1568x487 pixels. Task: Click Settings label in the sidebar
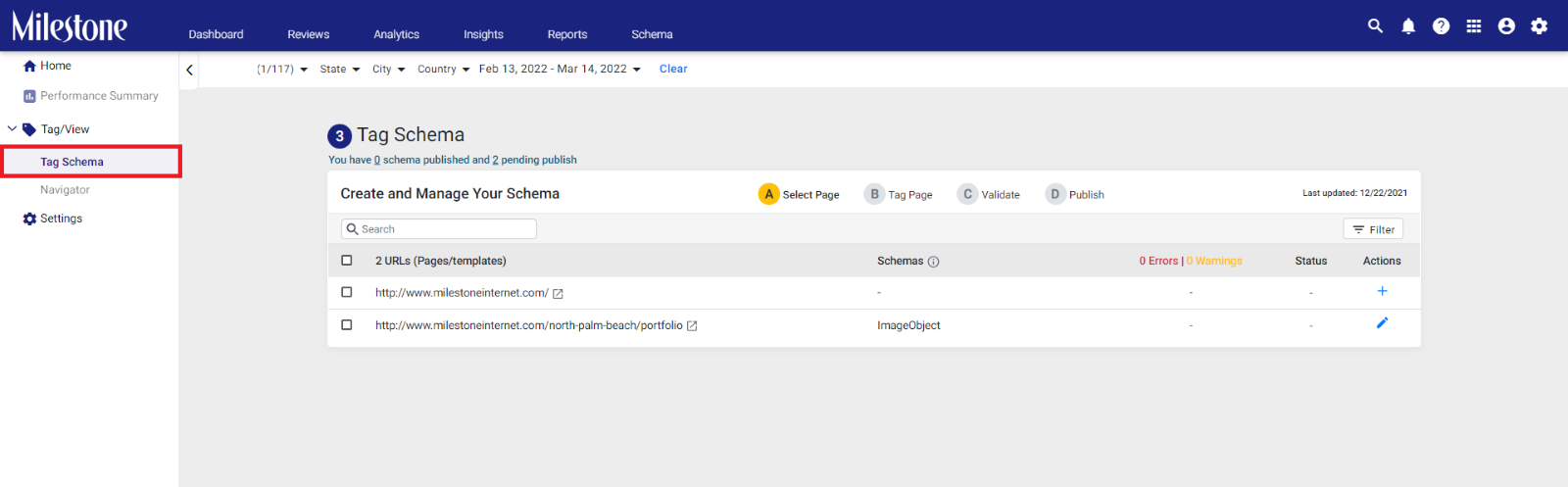click(x=61, y=219)
